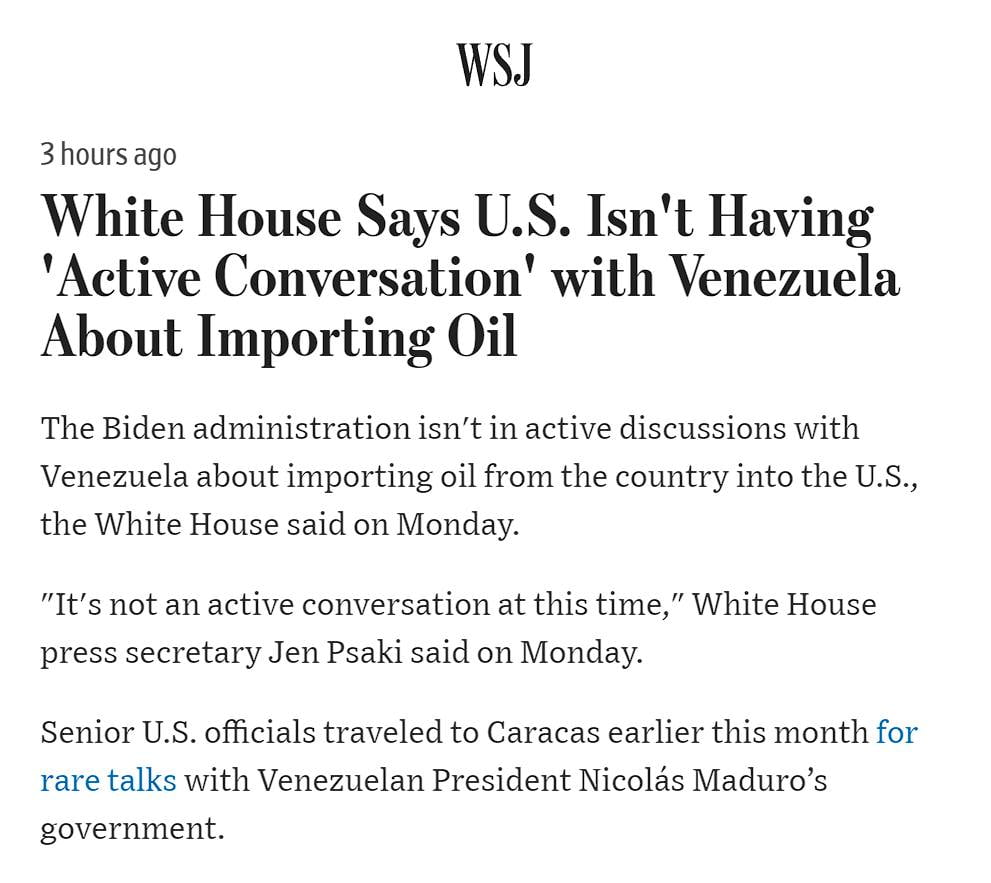Click "Senior U.S. officials" text
Image resolution: width=991 pixels, height=883 pixels.
coord(177,732)
